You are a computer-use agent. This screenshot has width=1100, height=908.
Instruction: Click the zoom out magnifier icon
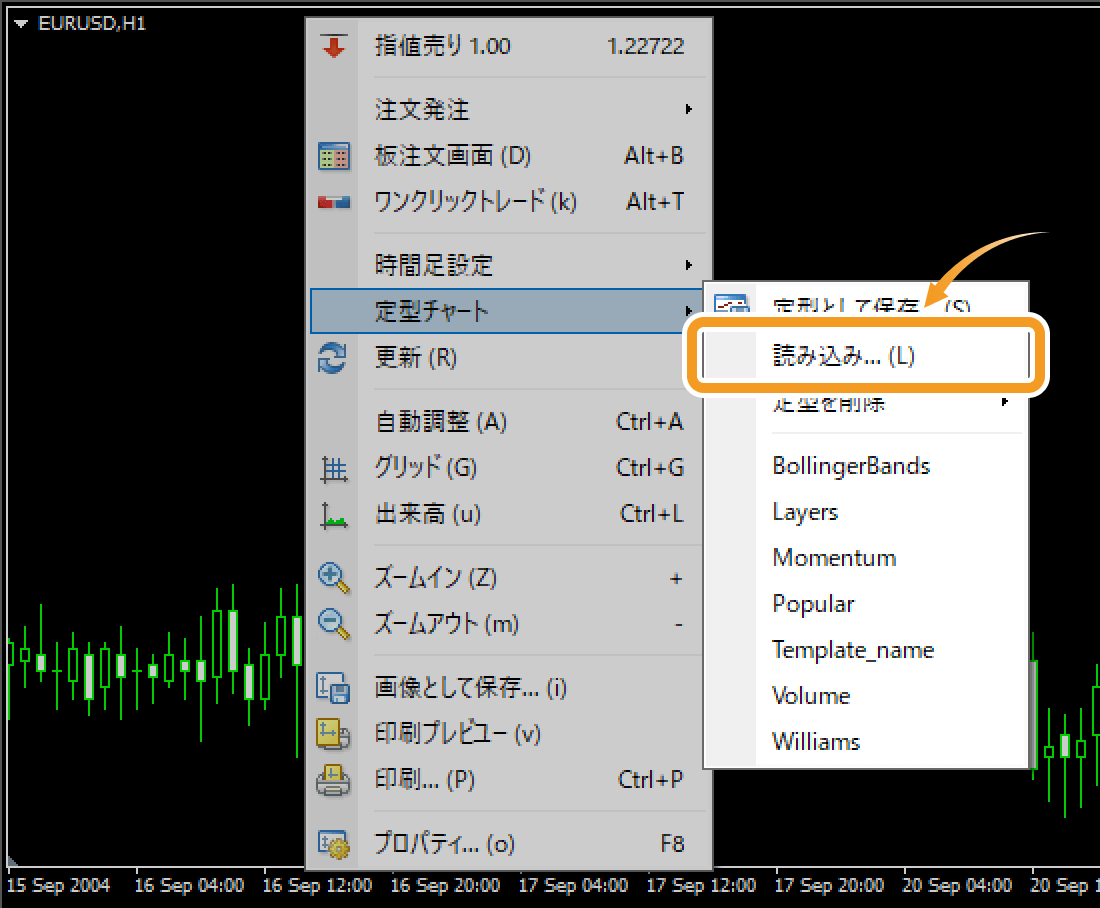click(334, 624)
